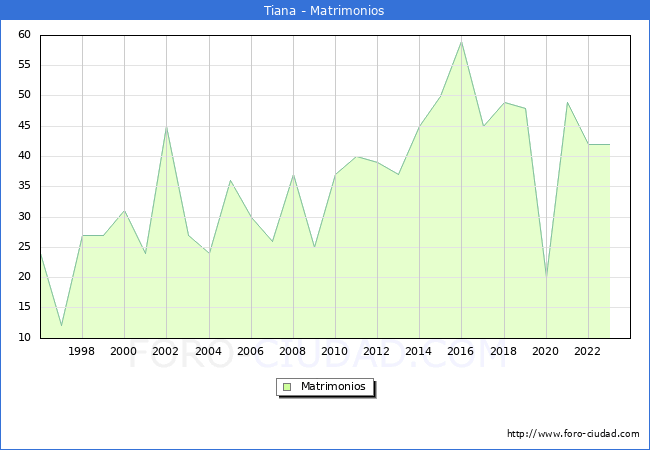Click the x-axis label 2004
Image resolution: width=650 pixels, height=450 pixels.
coord(208,351)
